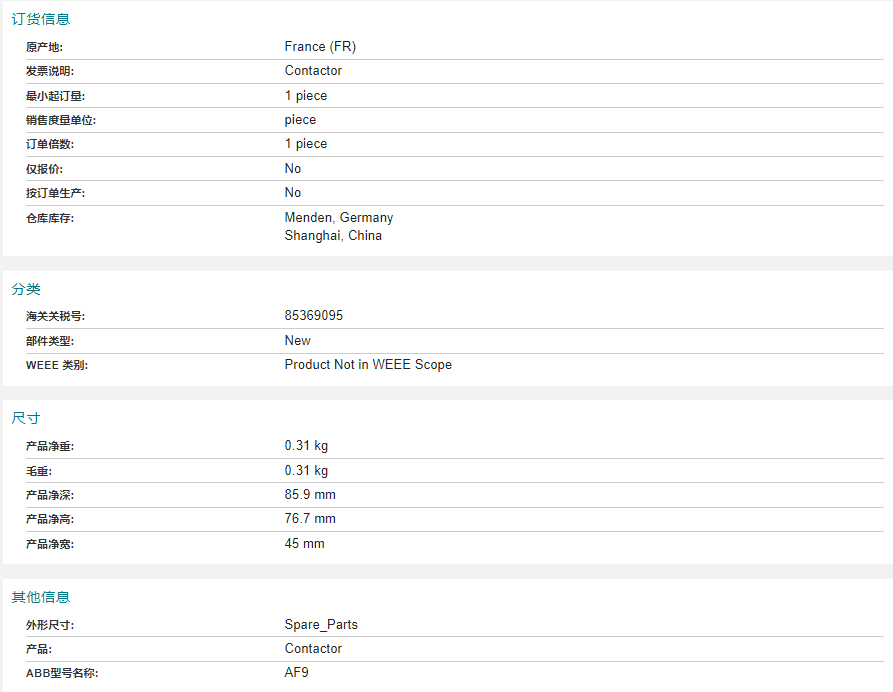Click the 原产地 label
Viewport: 893px width, 692px height.
tap(44, 47)
